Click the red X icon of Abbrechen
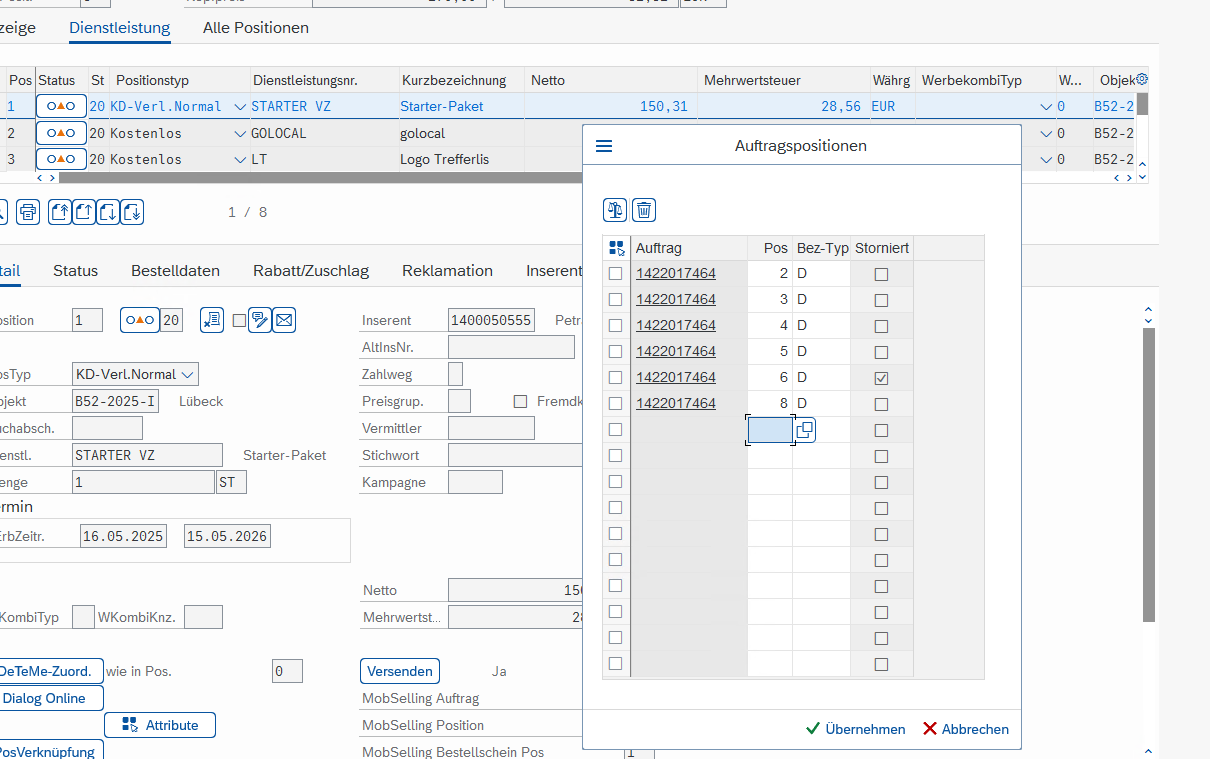1210x759 pixels. 930,729
